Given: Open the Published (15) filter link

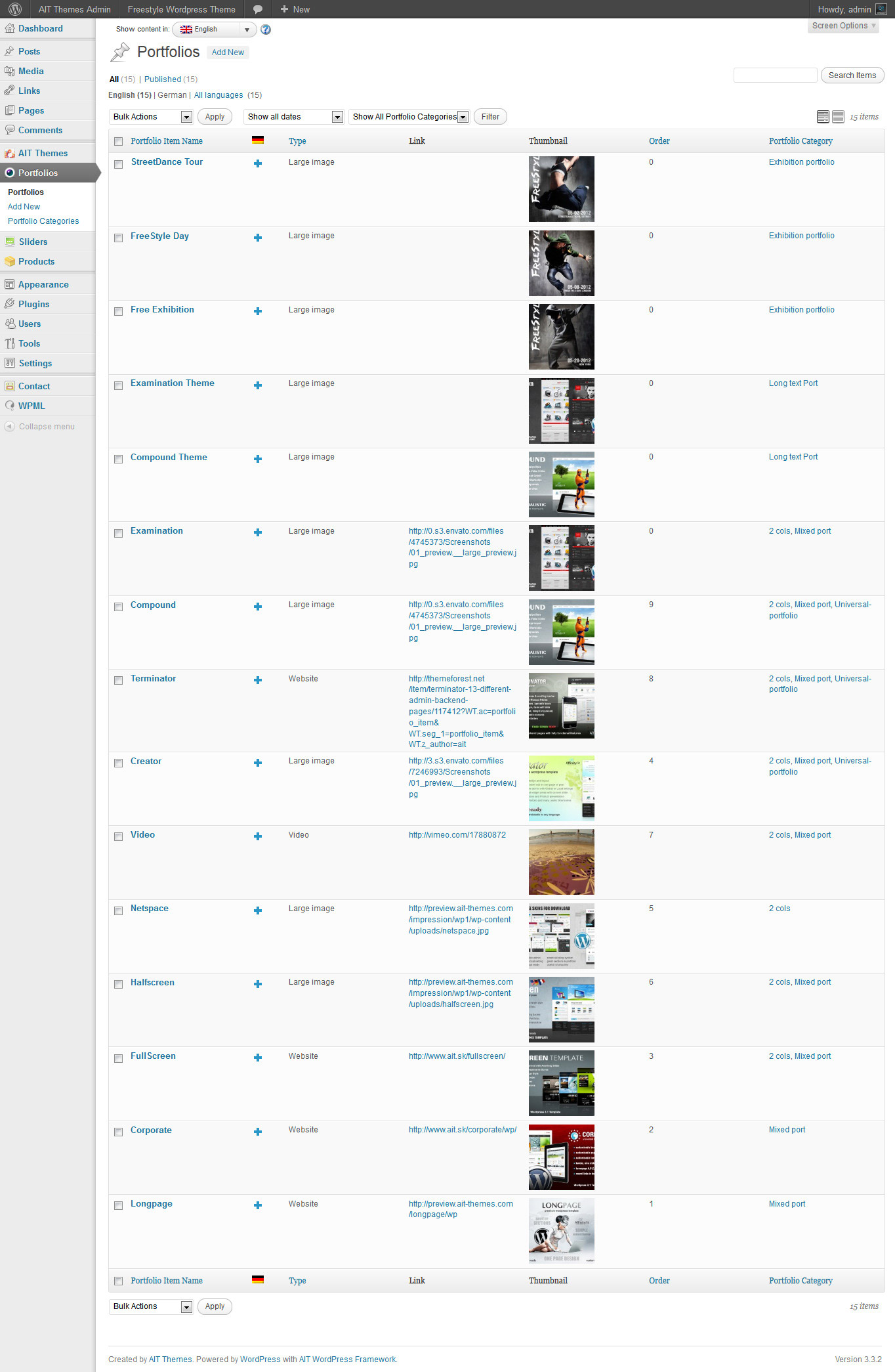Looking at the screenshot, I should pyautogui.click(x=171, y=79).
